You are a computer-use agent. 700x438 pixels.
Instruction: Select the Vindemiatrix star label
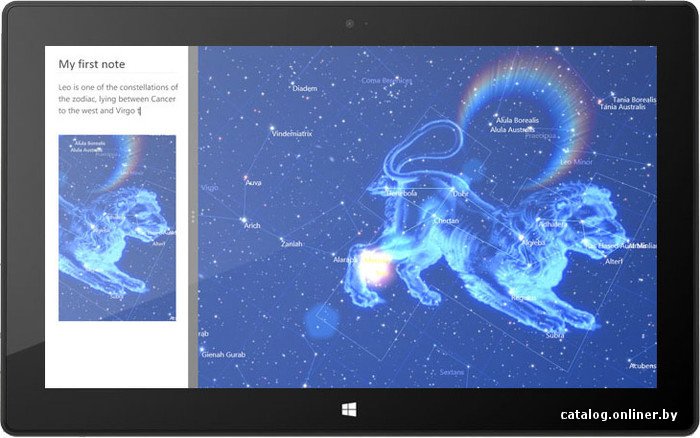(x=292, y=133)
